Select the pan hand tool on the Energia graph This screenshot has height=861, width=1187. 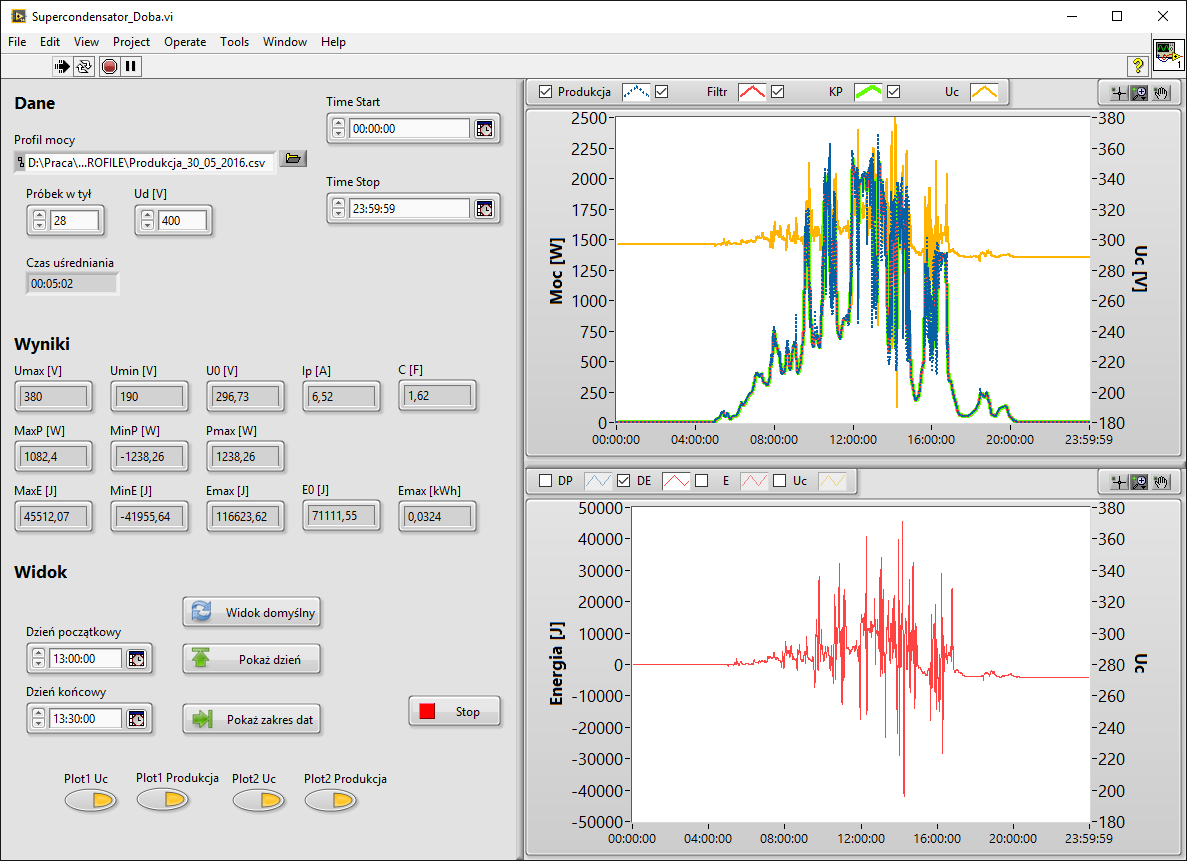point(1161,482)
